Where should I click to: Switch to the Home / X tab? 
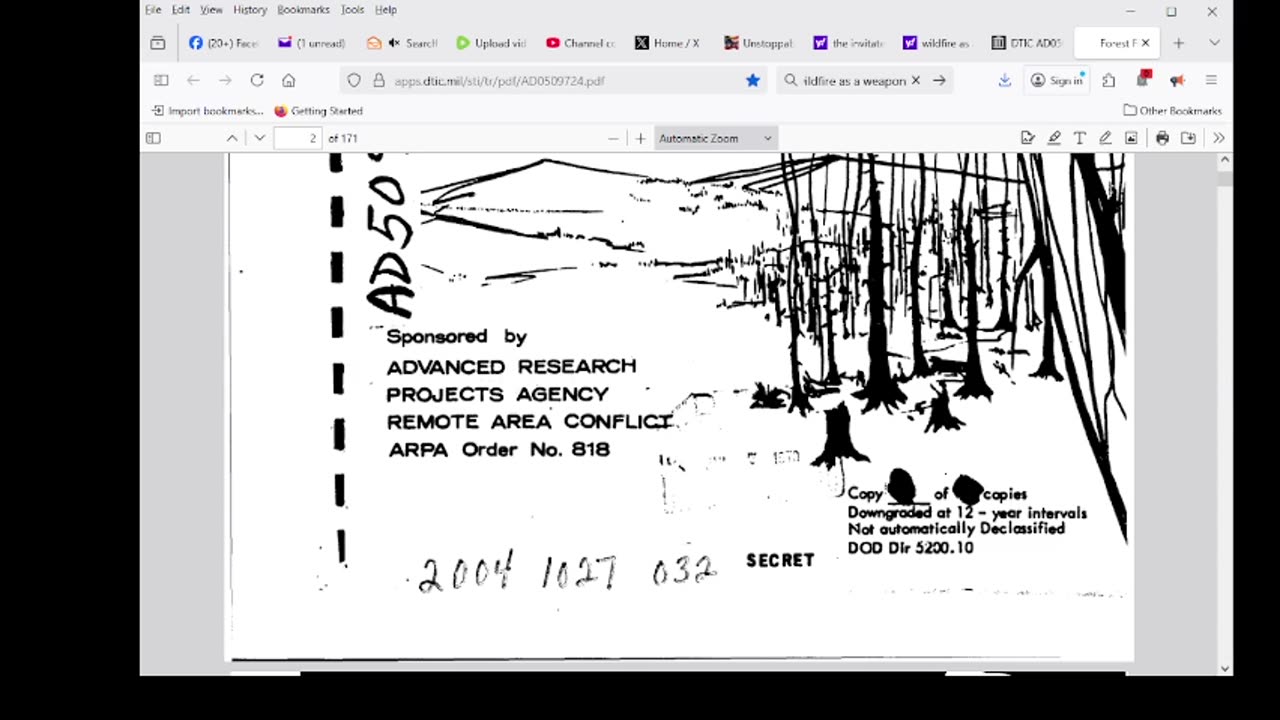pos(668,43)
